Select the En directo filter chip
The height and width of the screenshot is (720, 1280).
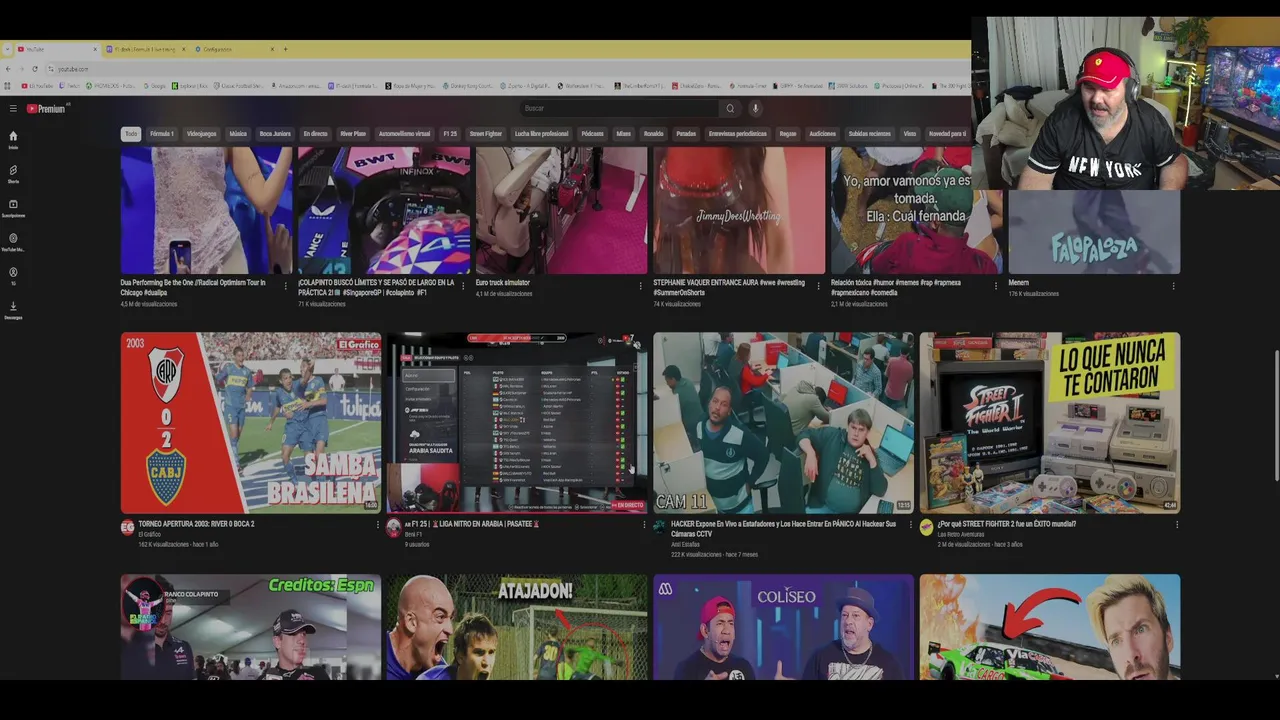(315, 133)
